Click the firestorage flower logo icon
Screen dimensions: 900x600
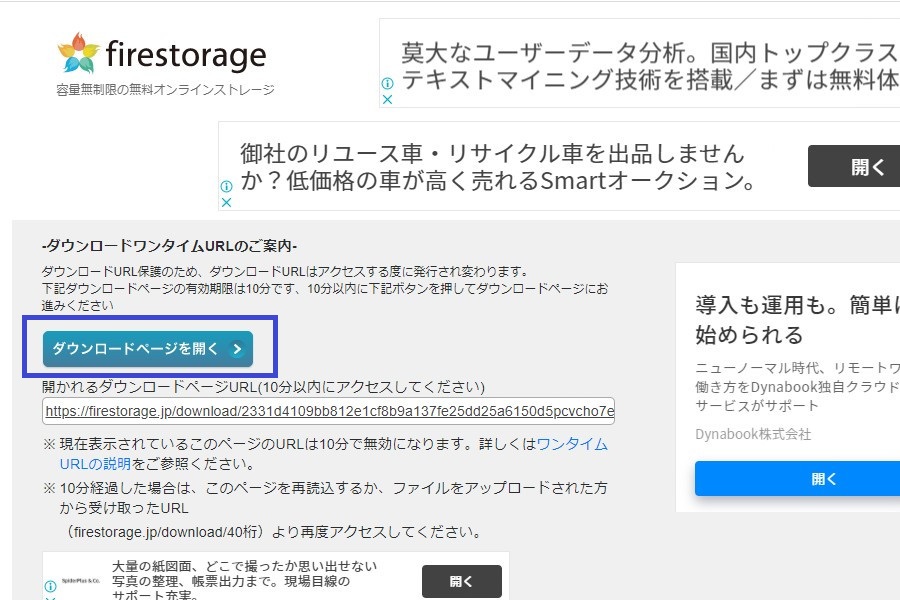(x=79, y=53)
